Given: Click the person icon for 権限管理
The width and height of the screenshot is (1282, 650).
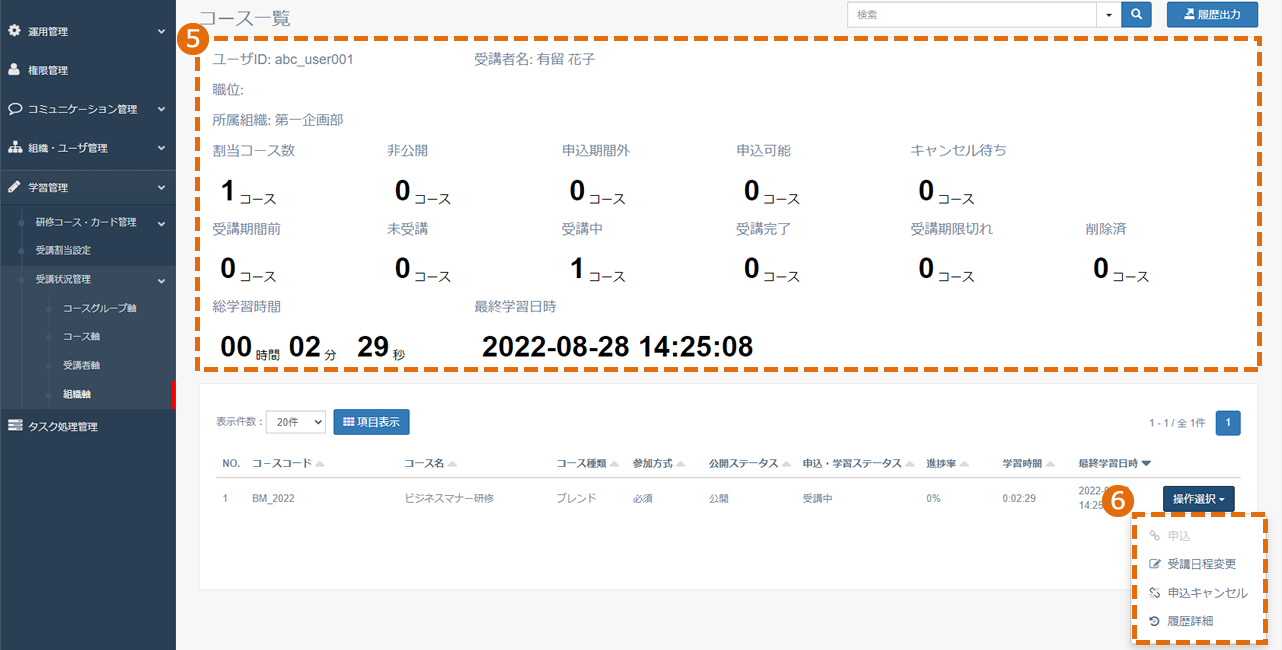Looking at the screenshot, I should 15,70.
